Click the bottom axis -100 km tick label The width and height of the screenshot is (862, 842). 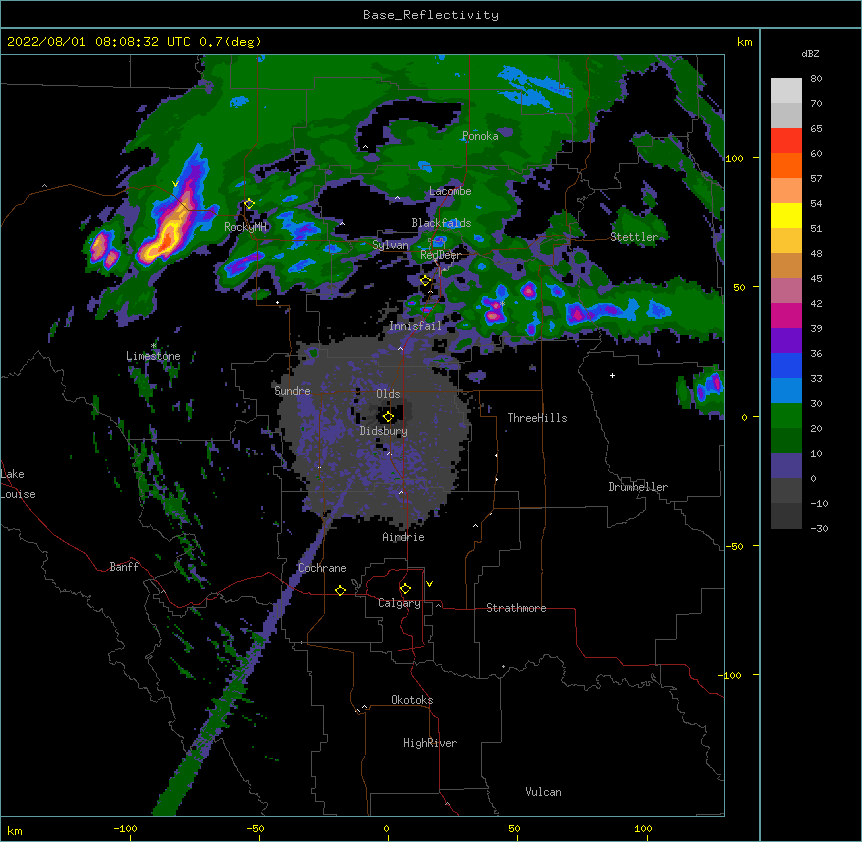point(125,828)
